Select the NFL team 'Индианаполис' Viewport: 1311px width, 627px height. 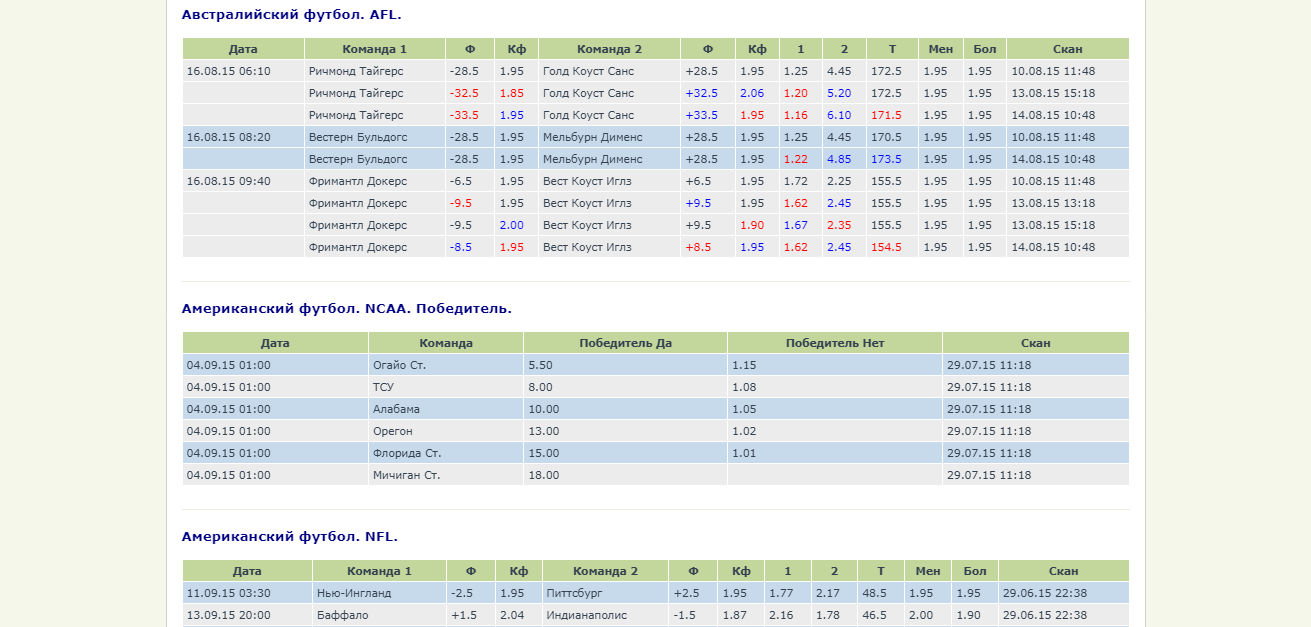click(586, 615)
